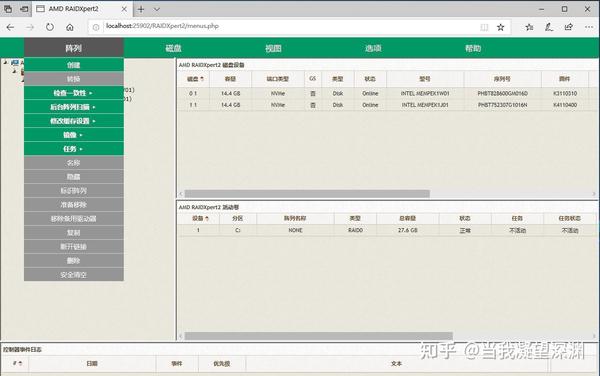This screenshot has height=376, width=600.
Task: Collapse the second-level tree node arrow
Action: coord(15,71)
